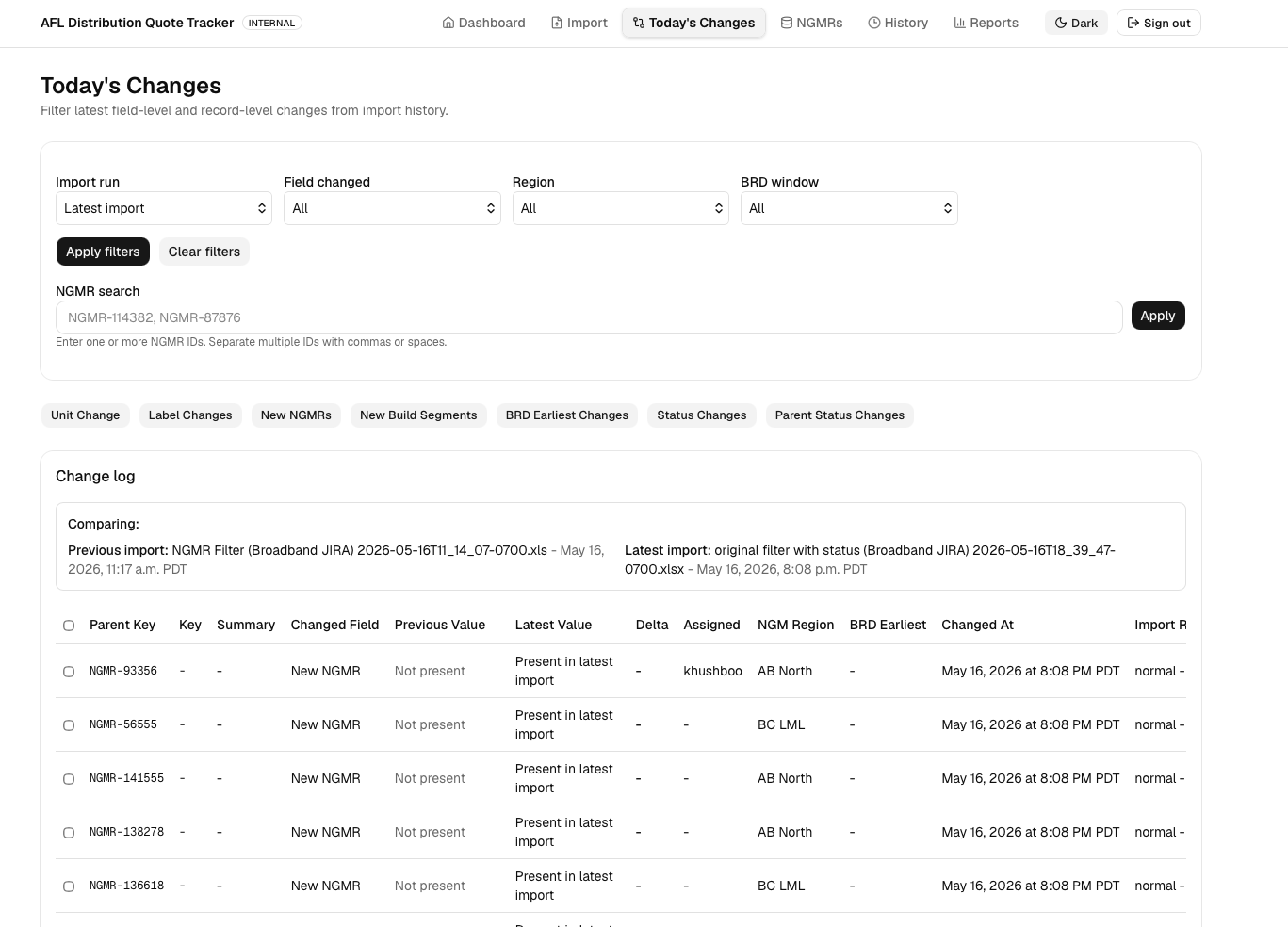Expand the Region dropdown

coord(621,208)
